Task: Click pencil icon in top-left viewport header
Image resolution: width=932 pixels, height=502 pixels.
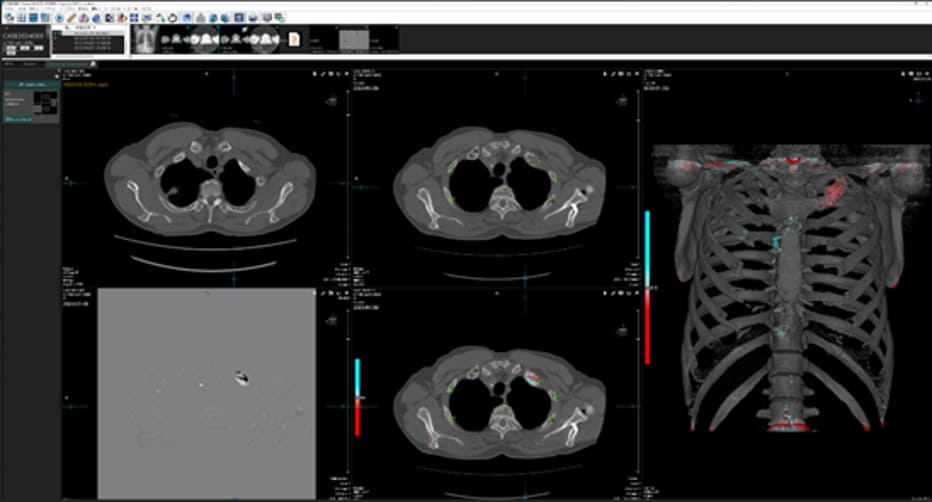Action: pyautogui.click(x=323, y=74)
